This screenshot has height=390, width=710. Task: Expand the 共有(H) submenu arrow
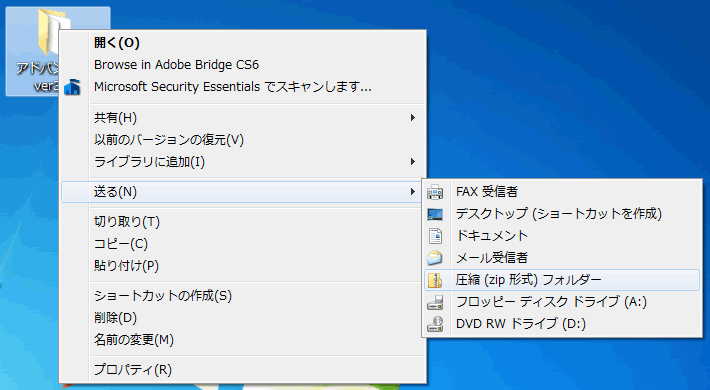point(413,118)
